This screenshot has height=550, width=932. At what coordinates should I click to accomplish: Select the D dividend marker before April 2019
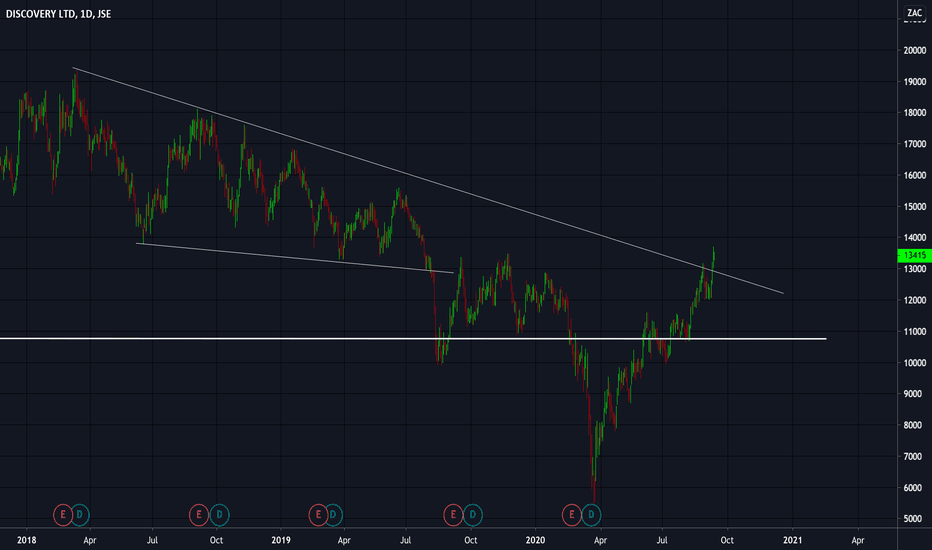coord(333,515)
